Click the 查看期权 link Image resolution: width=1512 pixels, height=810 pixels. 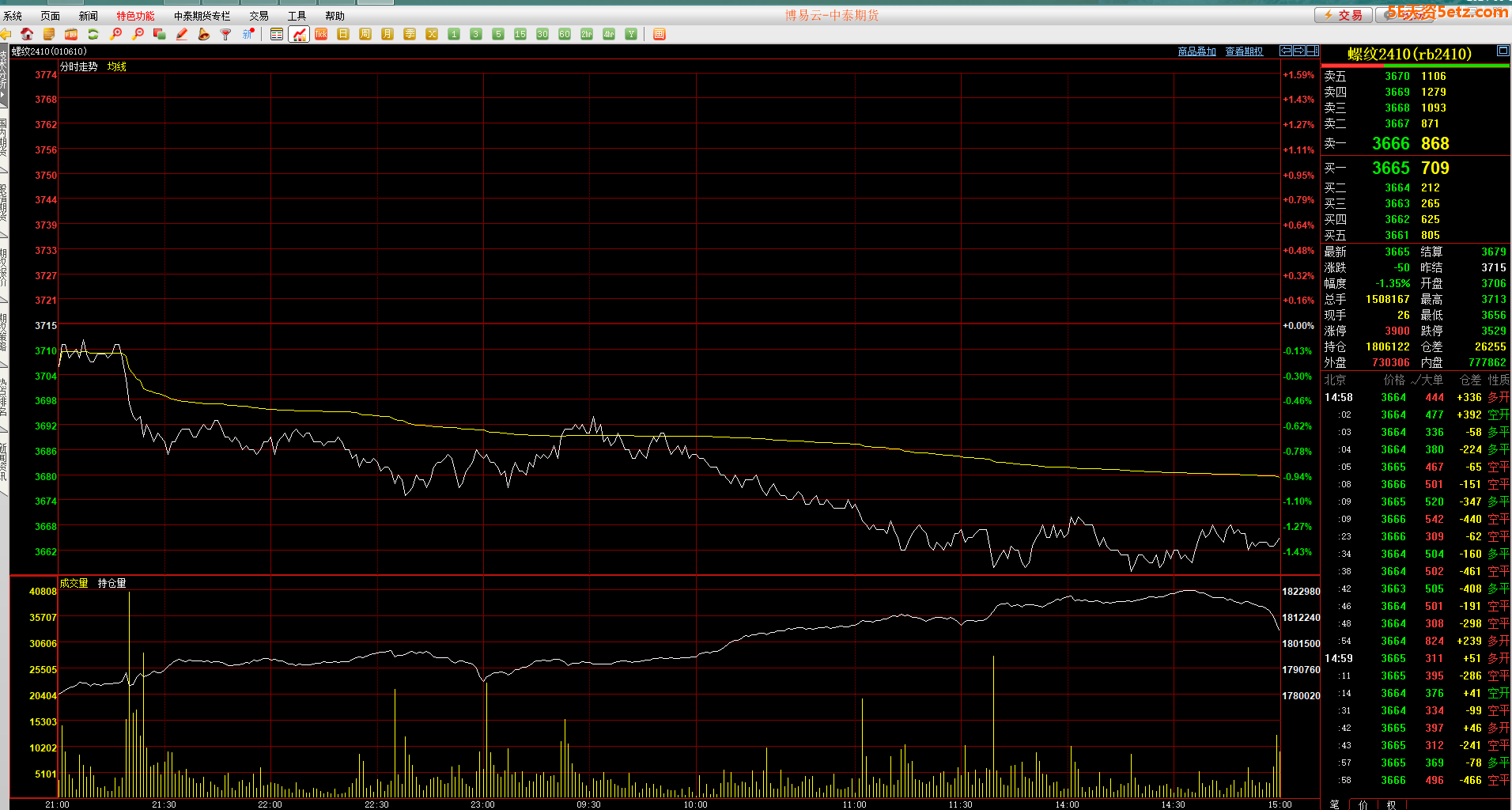pyautogui.click(x=1244, y=51)
